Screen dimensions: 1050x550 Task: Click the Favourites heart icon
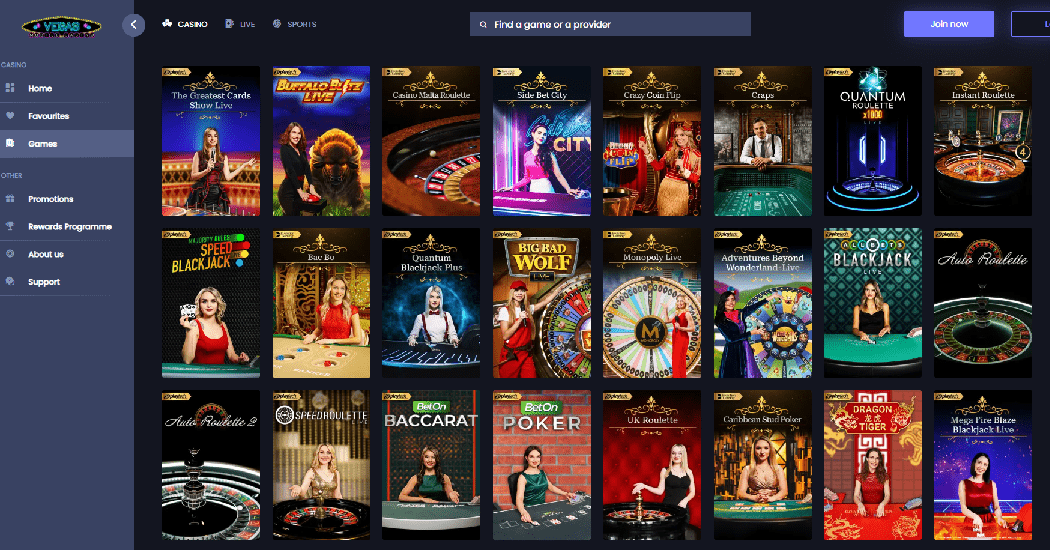(x=10, y=116)
